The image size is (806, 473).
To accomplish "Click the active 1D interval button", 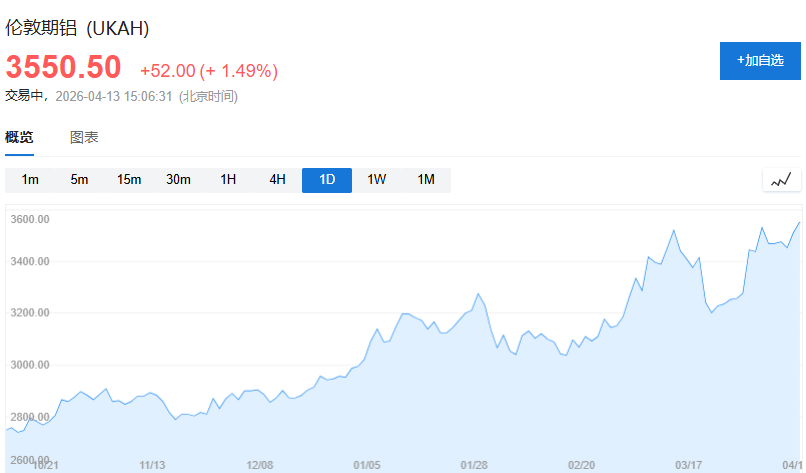I will click(327, 180).
